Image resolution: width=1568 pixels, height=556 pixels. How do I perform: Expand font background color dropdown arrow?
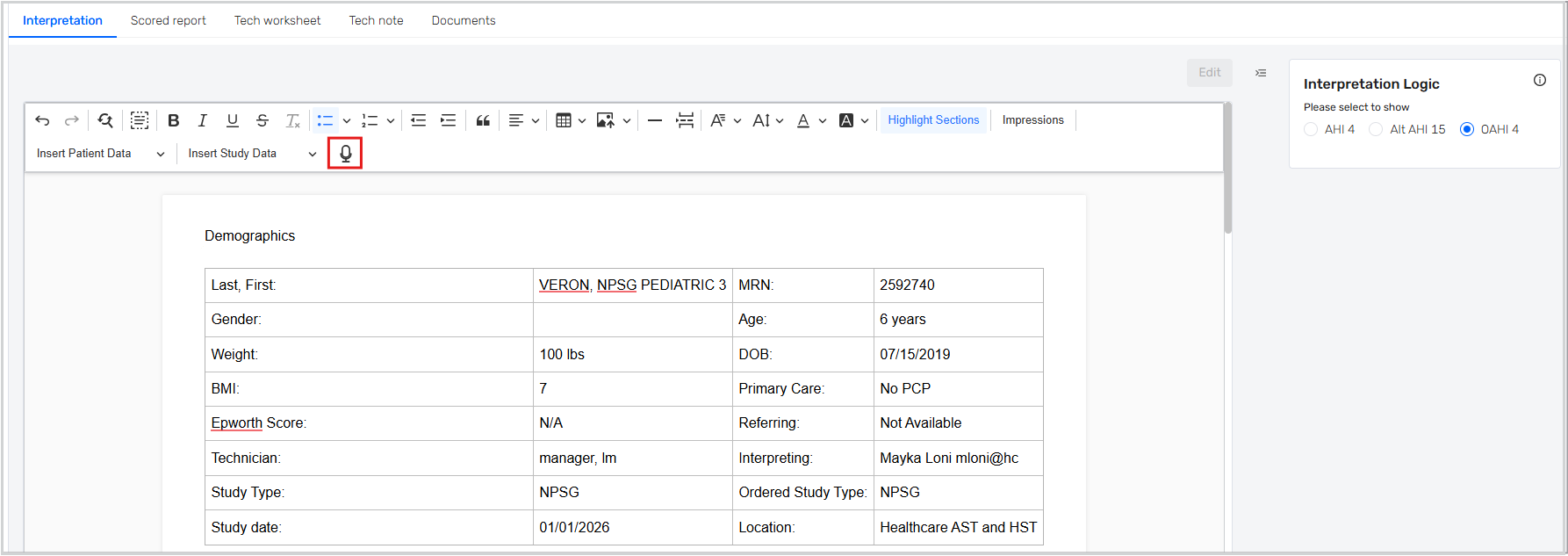(x=865, y=121)
